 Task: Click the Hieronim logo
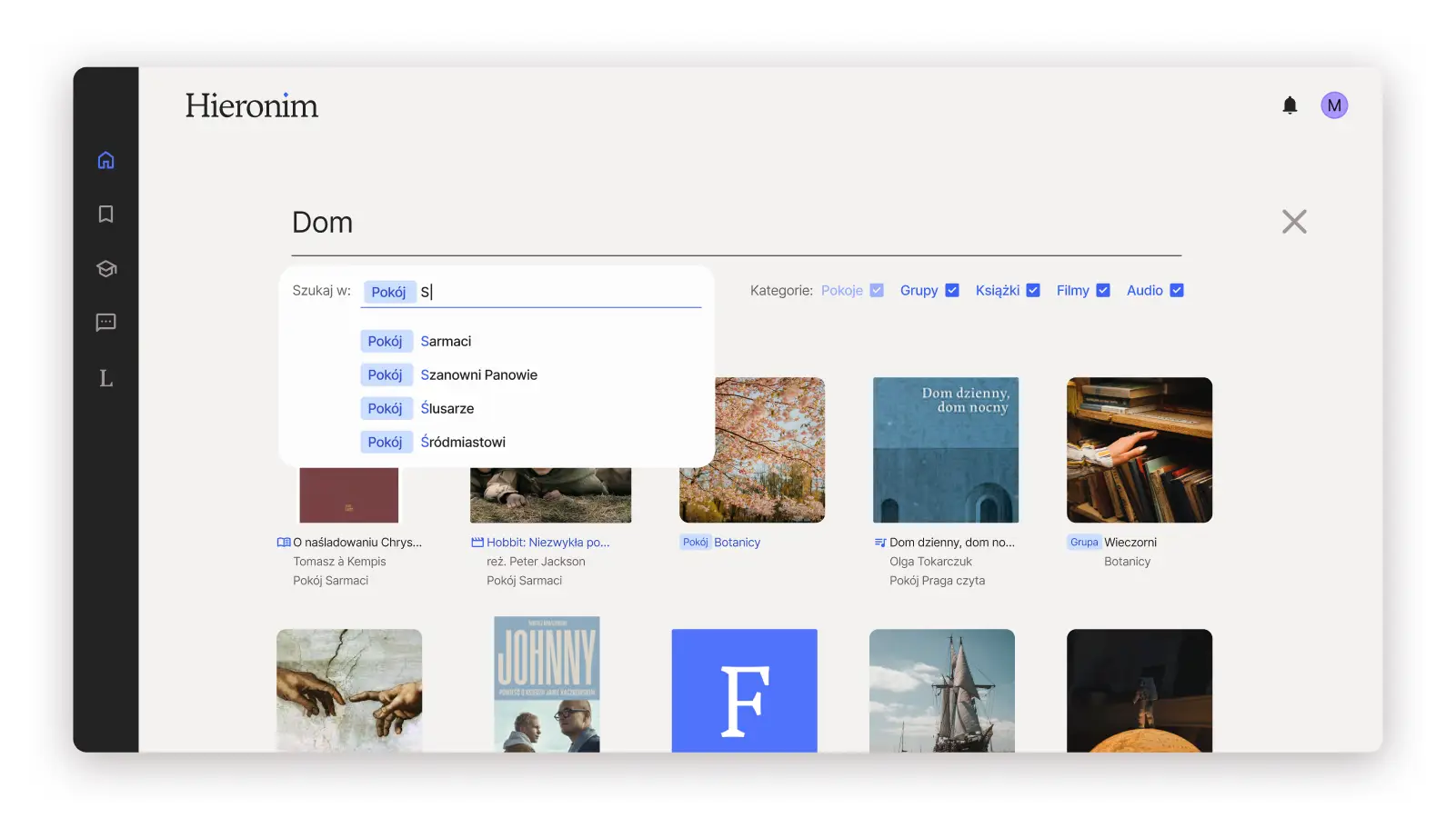252,105
